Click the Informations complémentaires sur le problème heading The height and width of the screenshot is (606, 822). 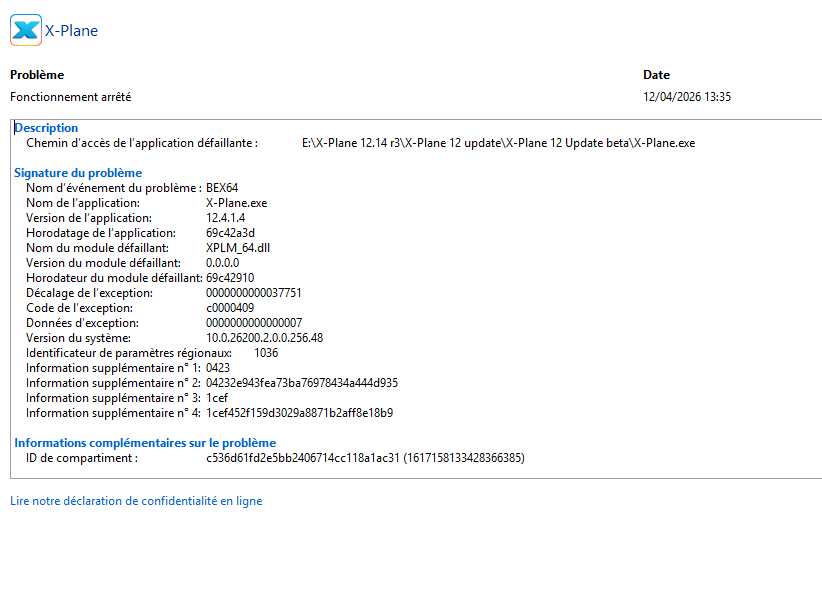pos(145,443)
